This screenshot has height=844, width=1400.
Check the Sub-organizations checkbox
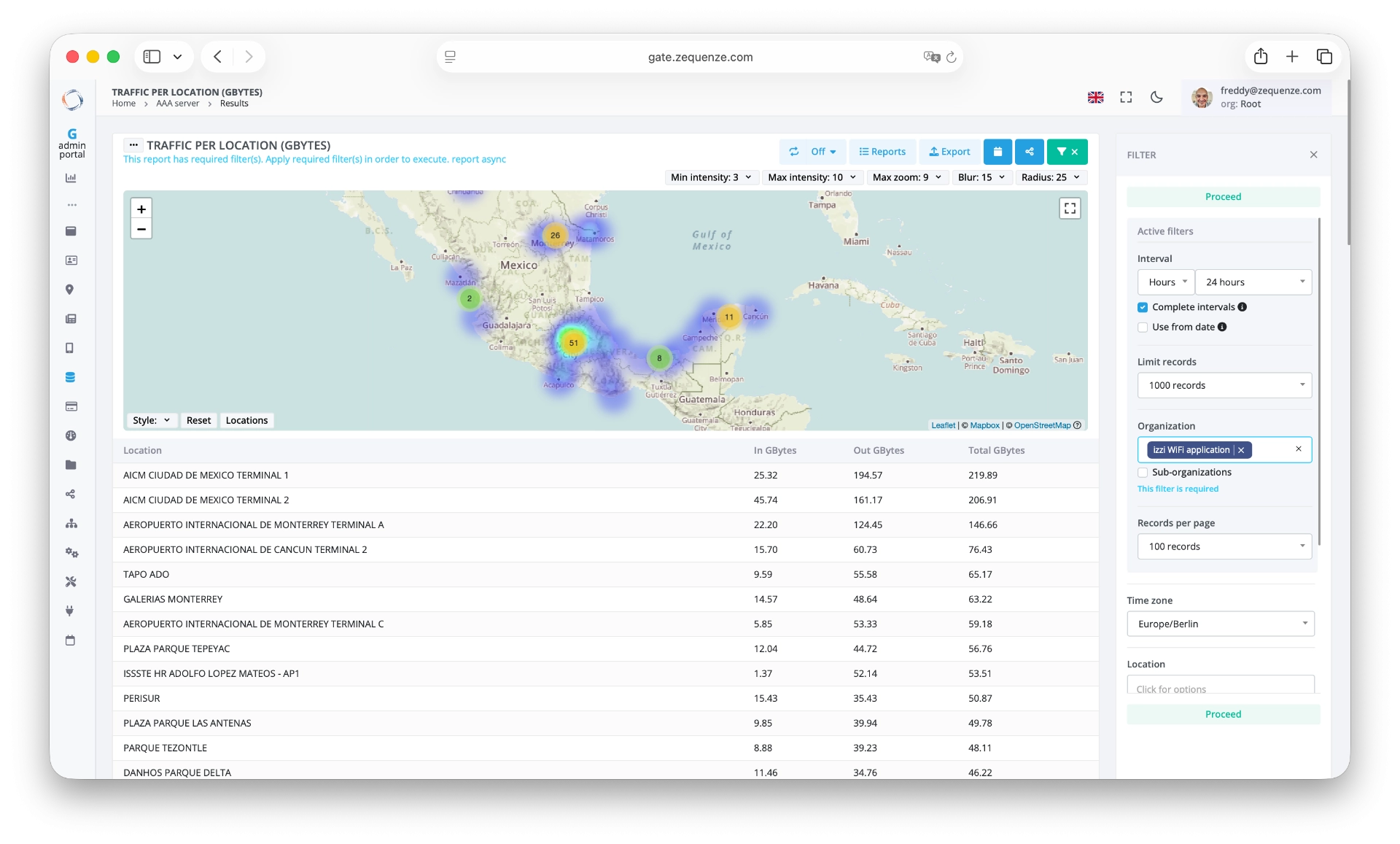[x=1143, y=473]
